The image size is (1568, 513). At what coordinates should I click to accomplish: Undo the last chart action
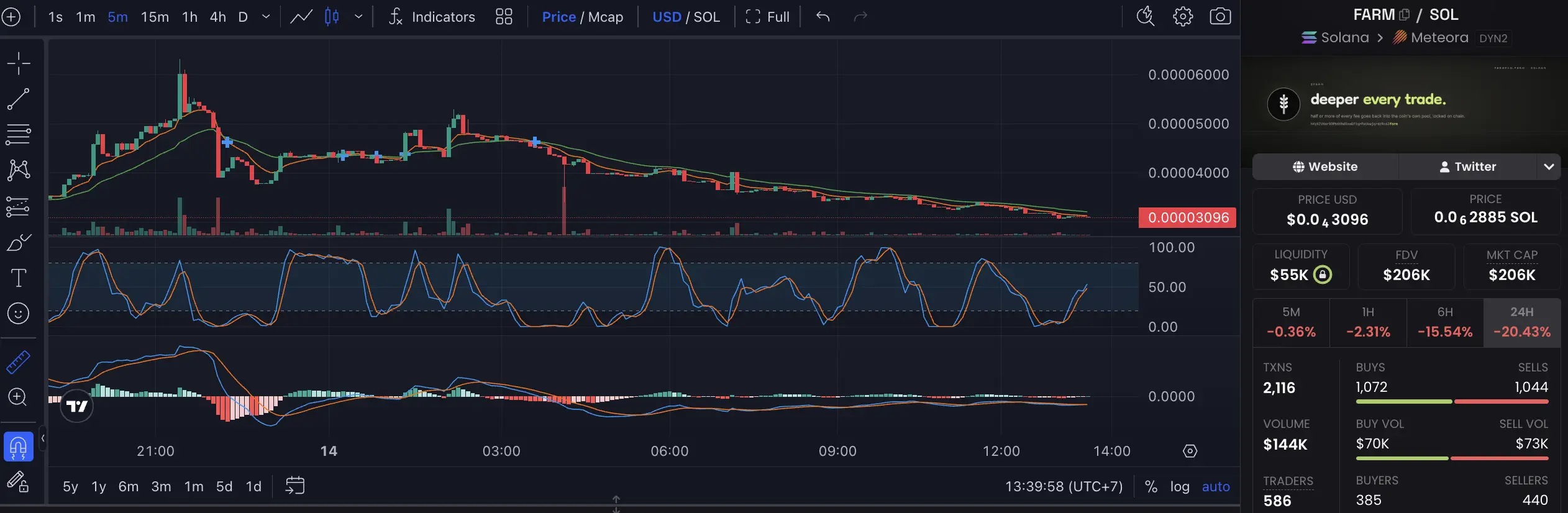click(x=823, y=17)
